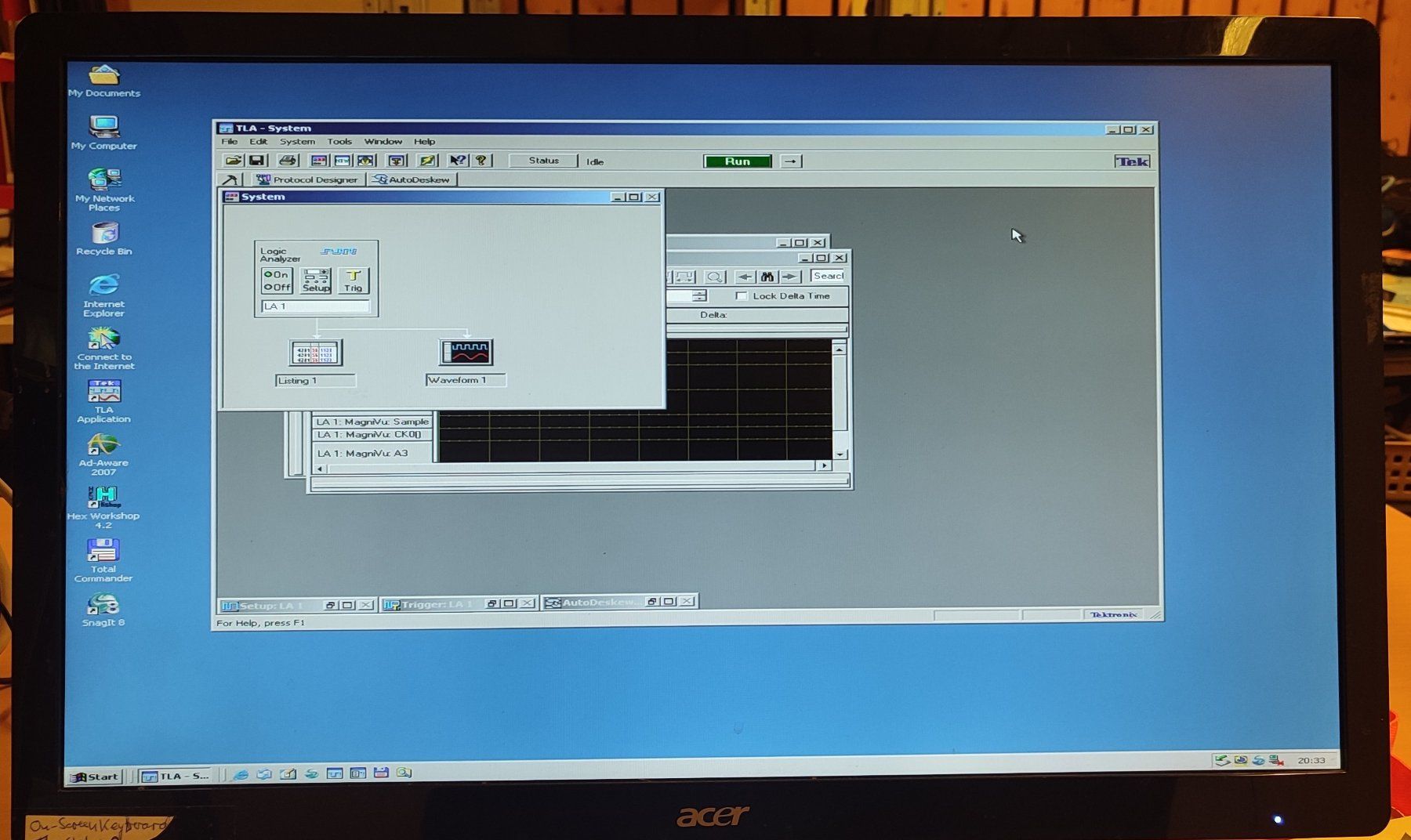1411x840 pixels.
Task: Open the File menu
Action: pos(229,142)
